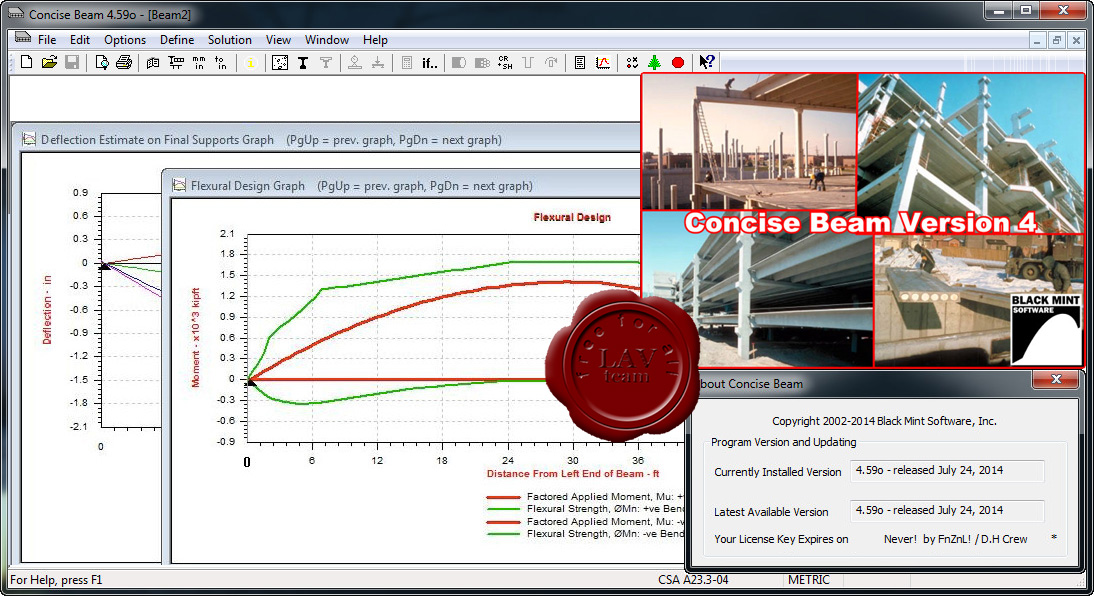1094x596 pixels.
Task: Click the dotted square section icon
Action: pos(280,63)
